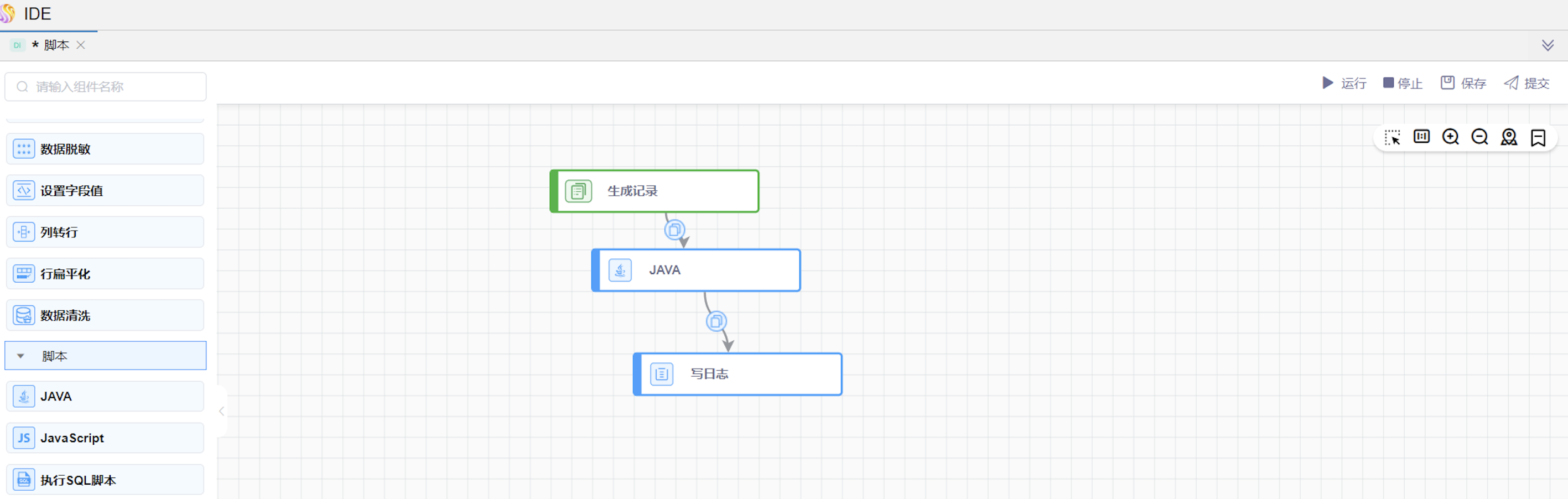Screen dimensions: 1568x499
Task: Click the fit-to-actual-size 1:1 icon
Action: 1421,137
